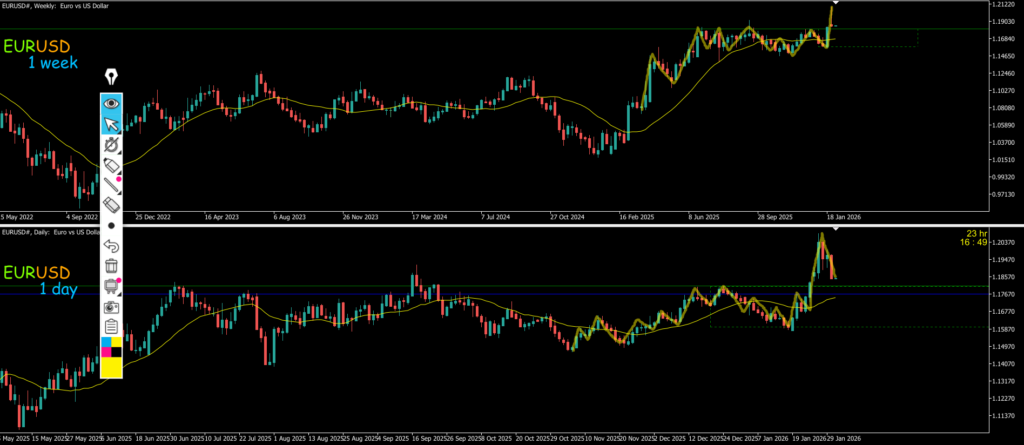
Task: Pick the large yellow color swatch
Action: [x=111, y=367]
